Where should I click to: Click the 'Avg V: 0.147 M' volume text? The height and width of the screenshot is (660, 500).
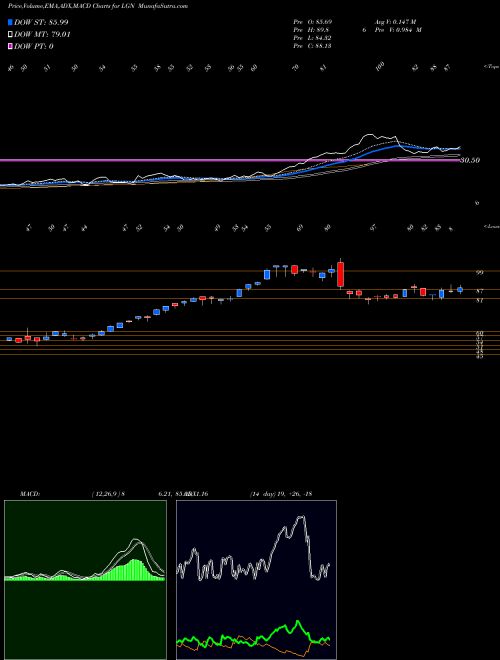pos(397,21)
